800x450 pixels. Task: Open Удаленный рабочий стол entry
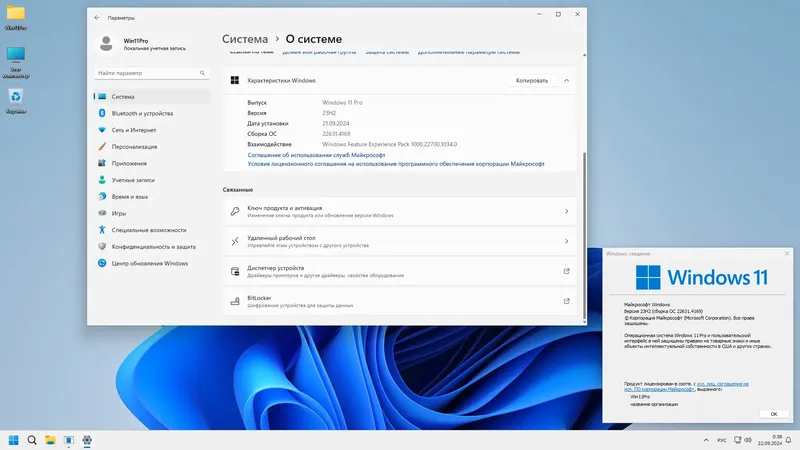399,241
